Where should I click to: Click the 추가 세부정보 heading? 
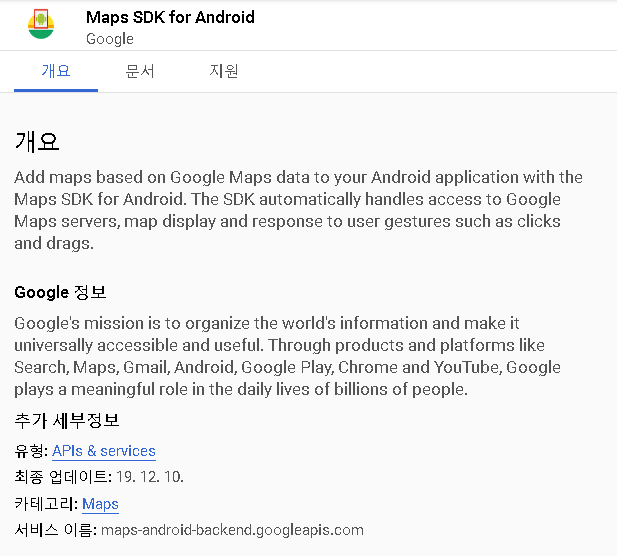click(x=67, y=421)
